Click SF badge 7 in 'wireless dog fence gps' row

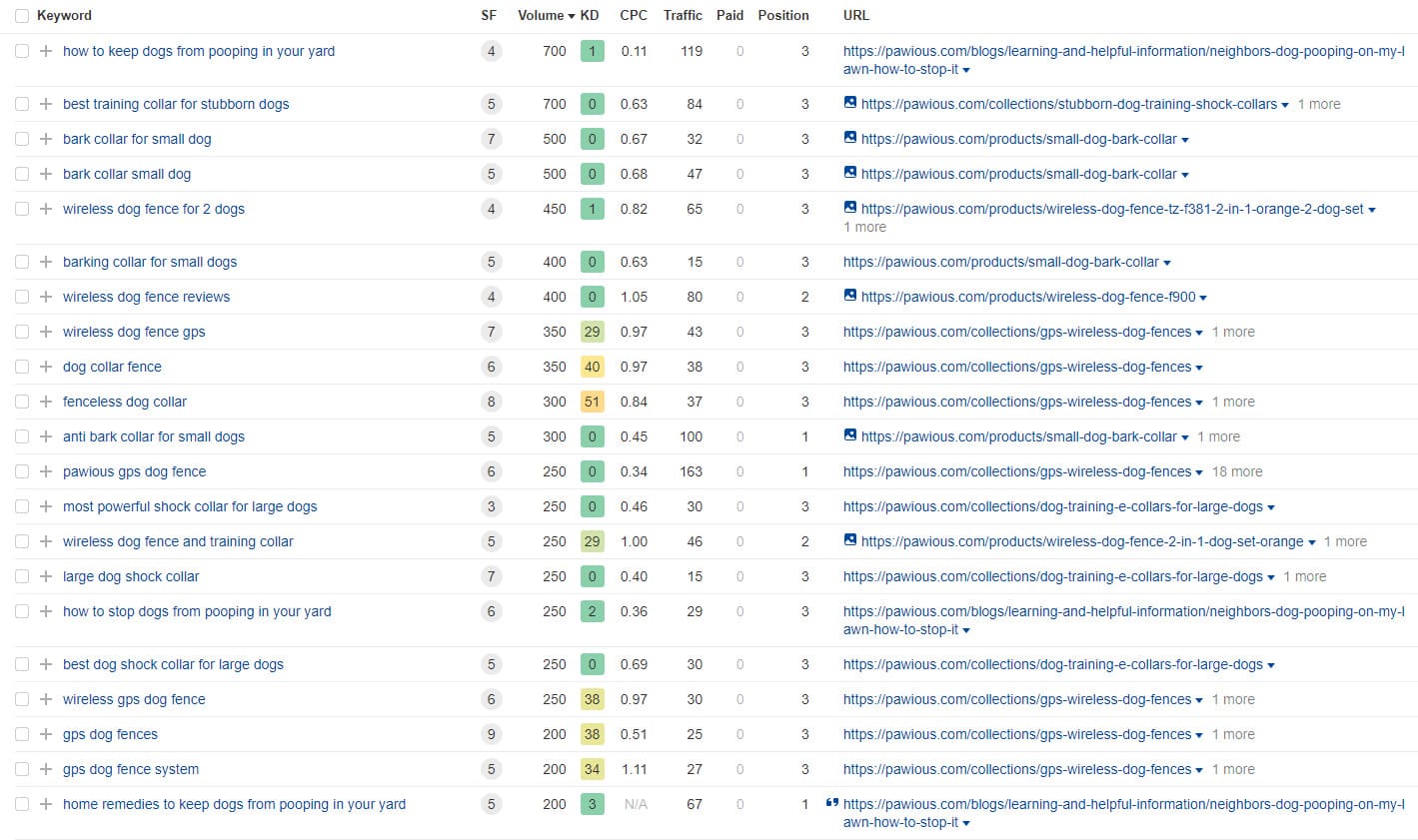[x=491, y=332]
